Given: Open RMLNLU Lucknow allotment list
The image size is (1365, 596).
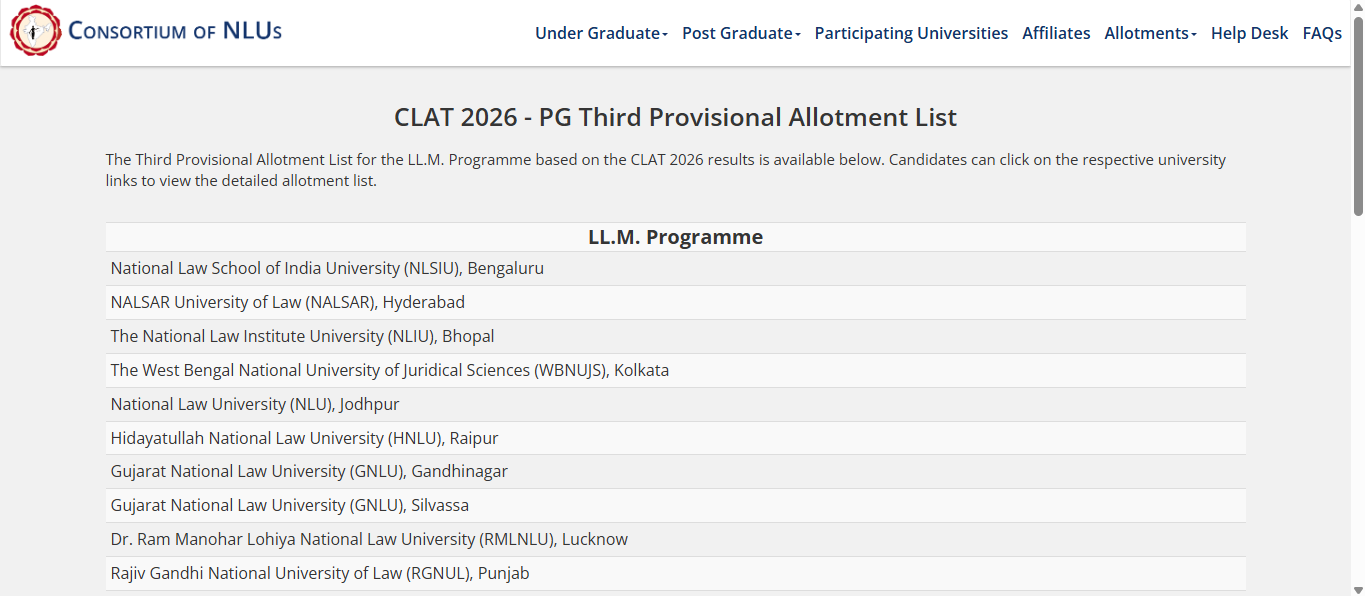Looking at the screenshot, I should coord(368,539).
